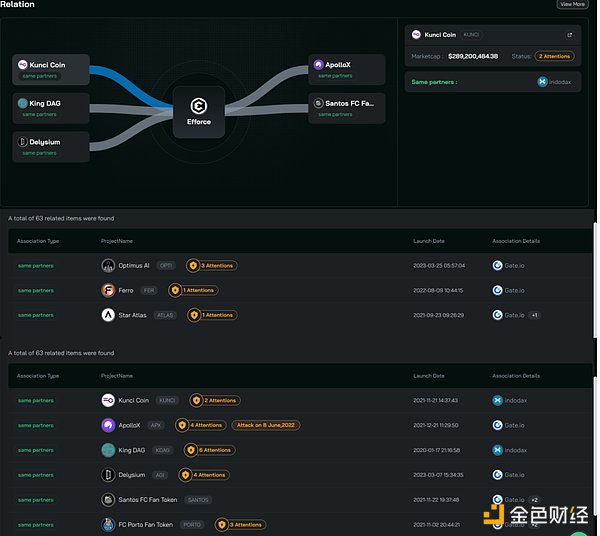The width and height of the screenshot is (600, 536).
Task: Select the Efforce center node
Action: pos(198,111)
